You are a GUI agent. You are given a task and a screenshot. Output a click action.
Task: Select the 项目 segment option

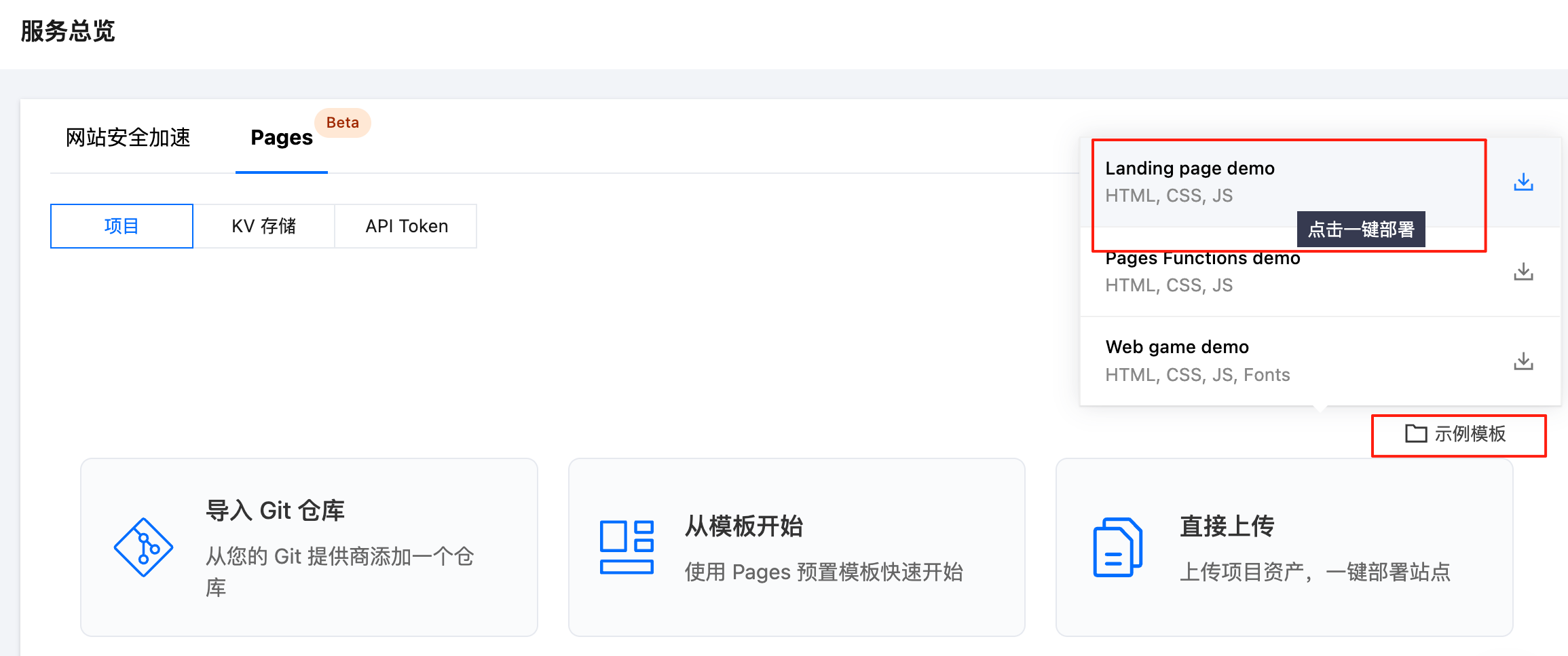122,226
